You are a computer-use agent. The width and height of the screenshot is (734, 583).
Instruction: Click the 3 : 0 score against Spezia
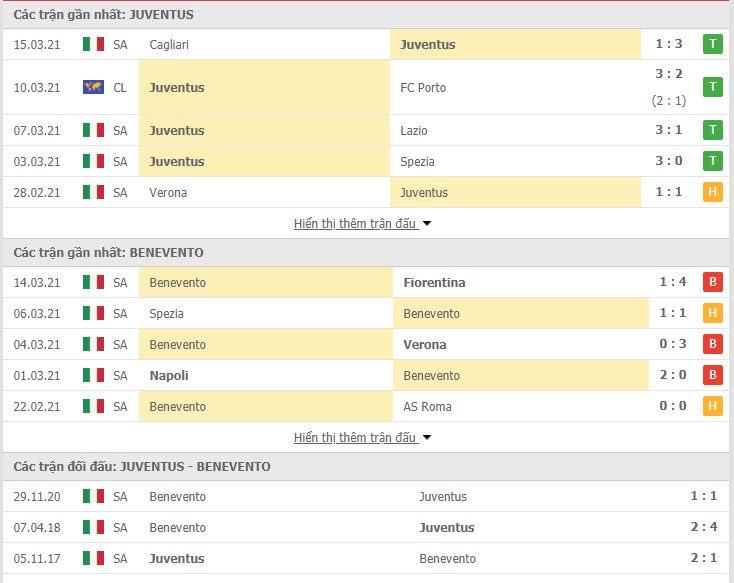pos(668,161)
